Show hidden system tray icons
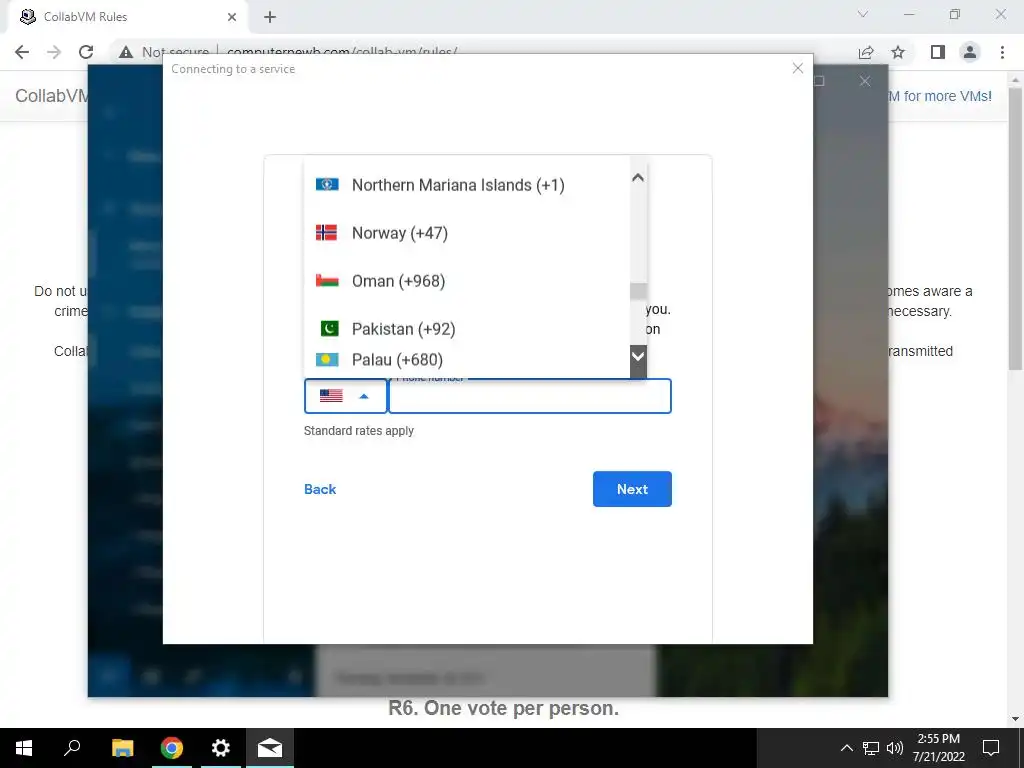Viewport: 1024px width, 768px height. click(x=846, y=748)
